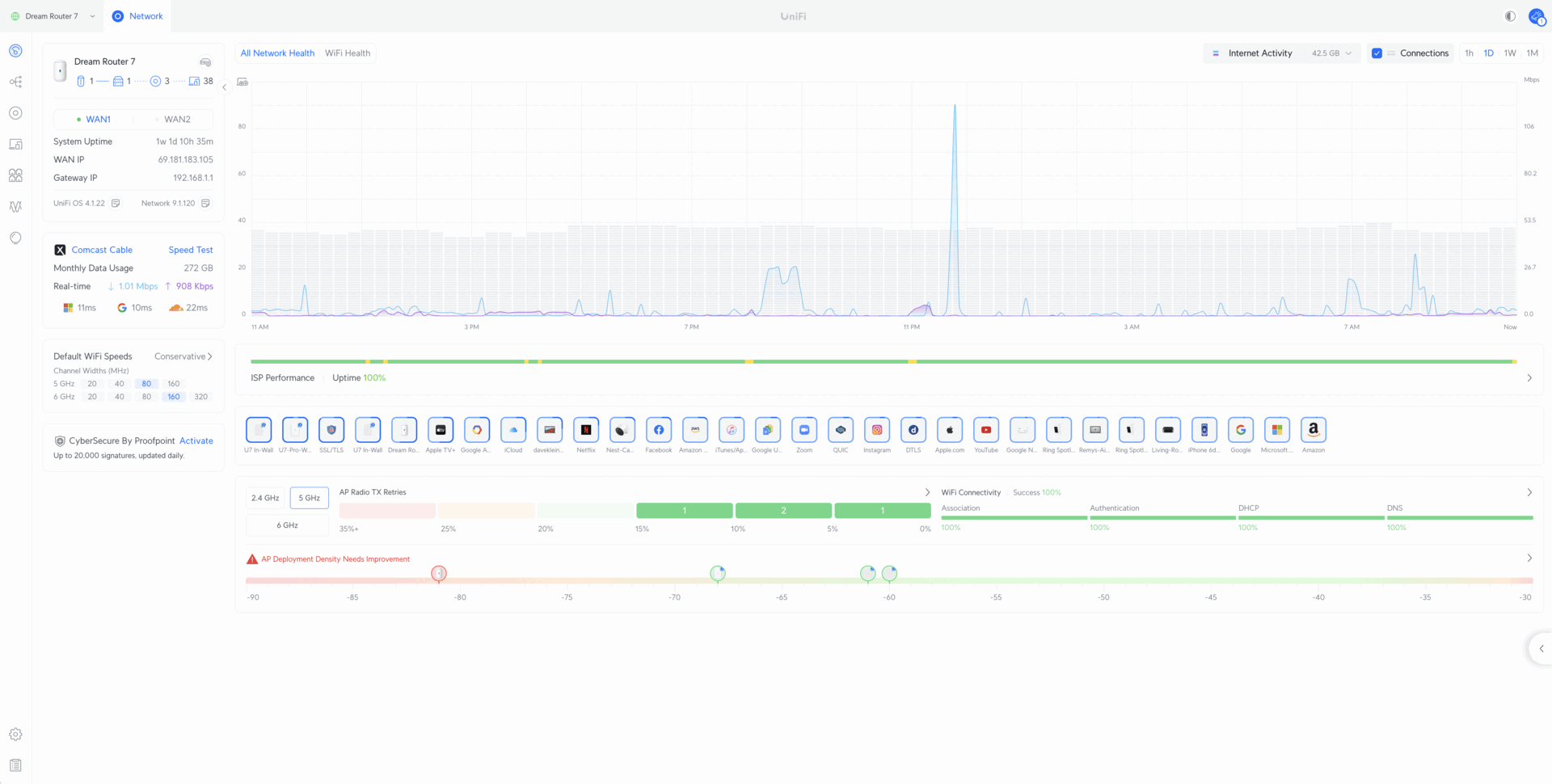1552x784 pixels.
Task: Select the 5 GHz band button
Action: coord(309,498)
